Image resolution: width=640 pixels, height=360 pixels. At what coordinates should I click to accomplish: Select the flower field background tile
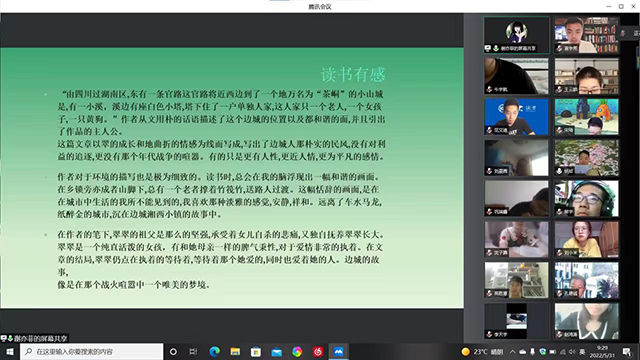coord(587,158)
